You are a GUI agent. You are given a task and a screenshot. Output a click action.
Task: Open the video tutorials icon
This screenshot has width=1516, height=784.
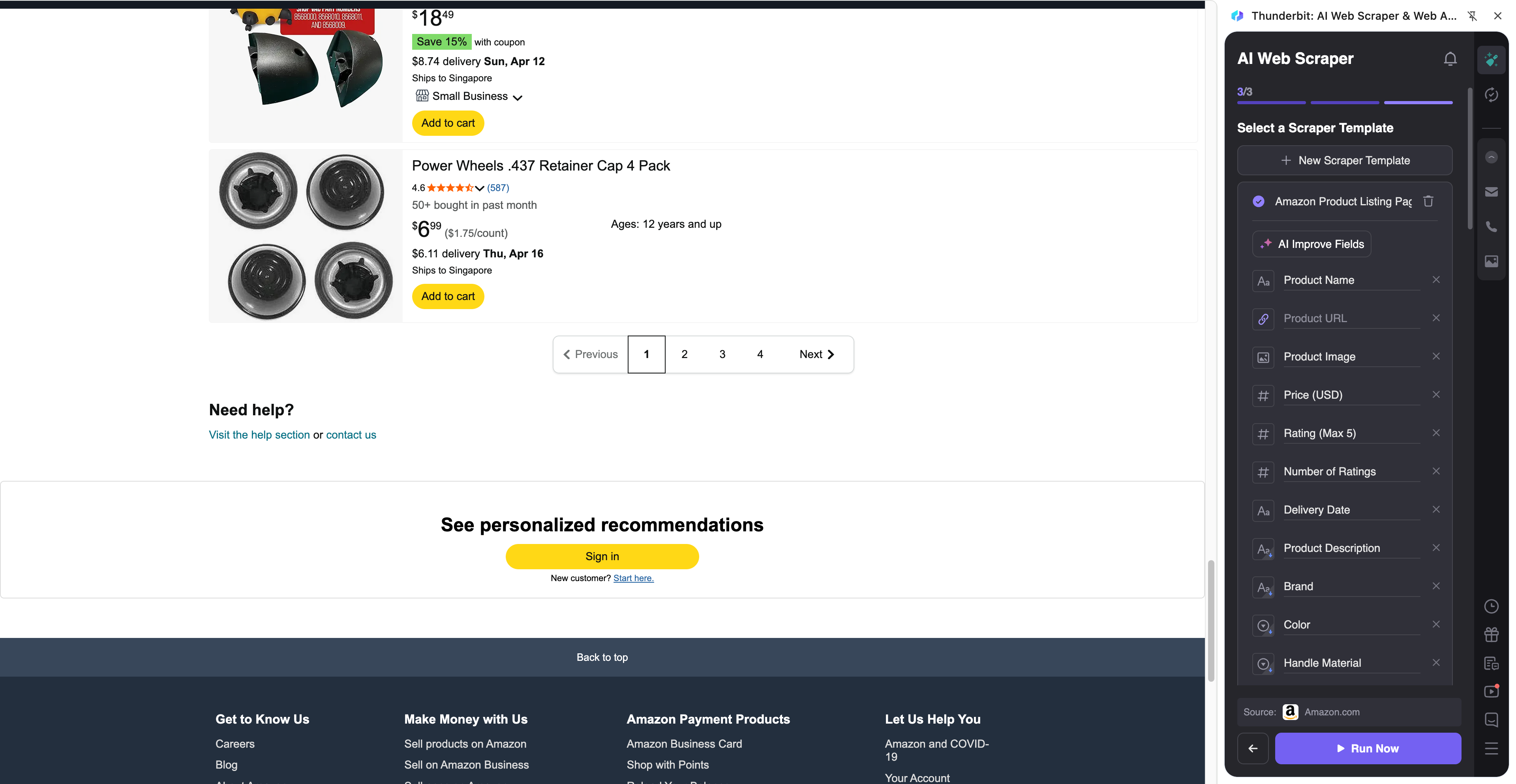pyautogui.click(x=1491, y=691)
